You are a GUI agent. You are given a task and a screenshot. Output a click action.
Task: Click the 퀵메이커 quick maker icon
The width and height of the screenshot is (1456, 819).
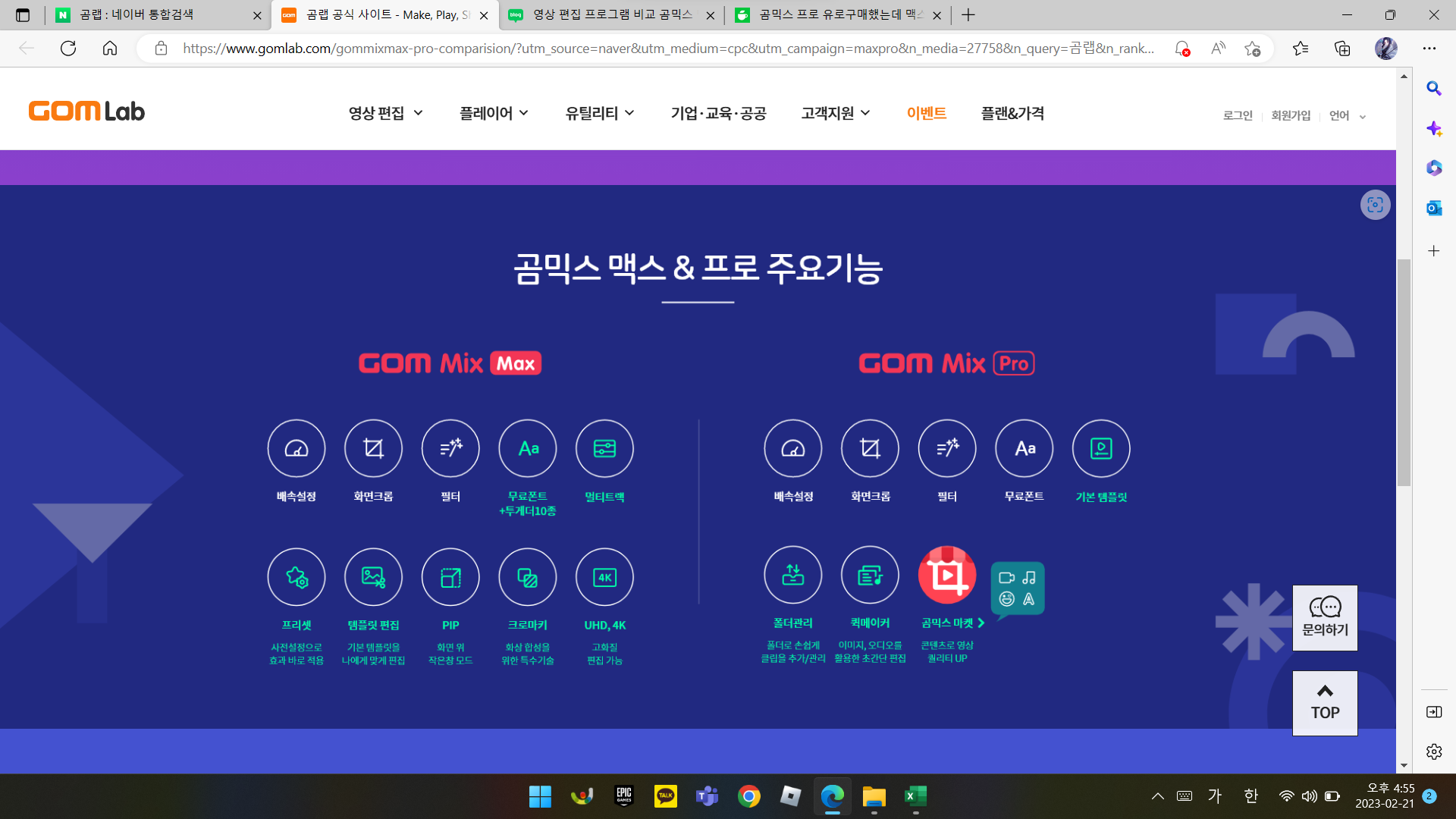tap(870, 575)
